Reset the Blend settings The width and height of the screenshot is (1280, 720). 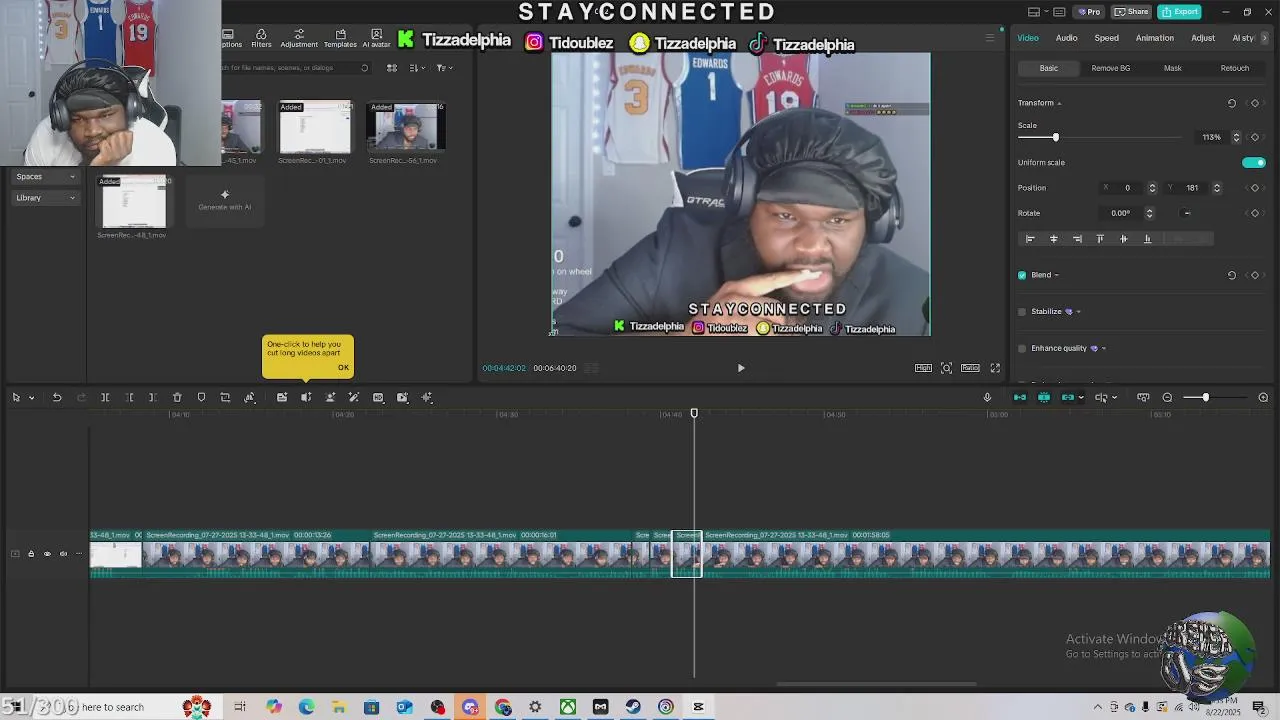1232,275
